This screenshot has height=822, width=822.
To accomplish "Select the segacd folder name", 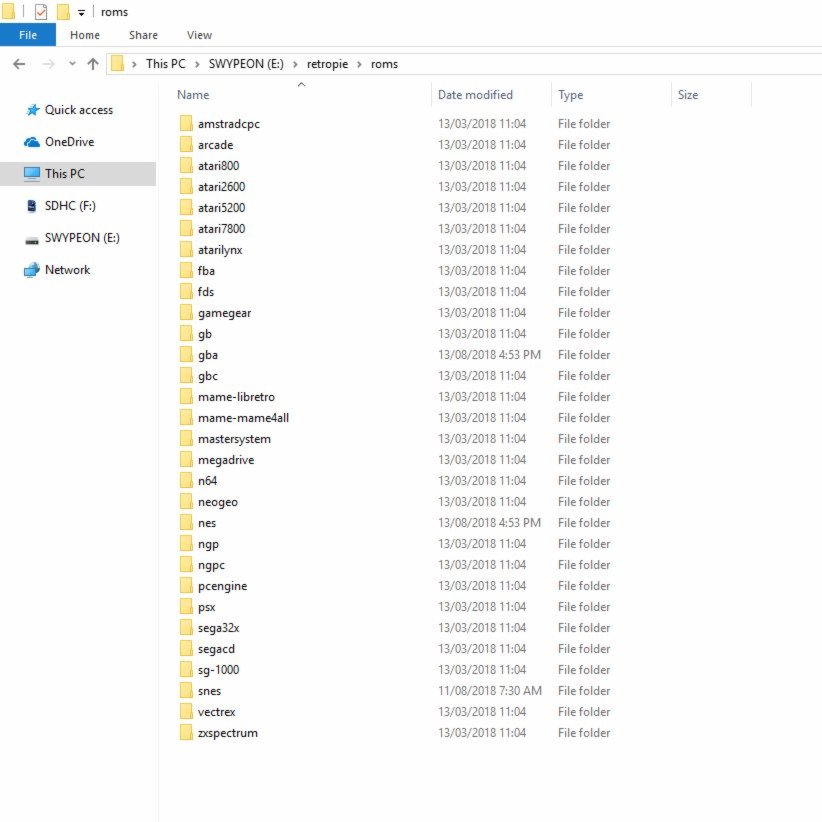I will click(216, 650).
